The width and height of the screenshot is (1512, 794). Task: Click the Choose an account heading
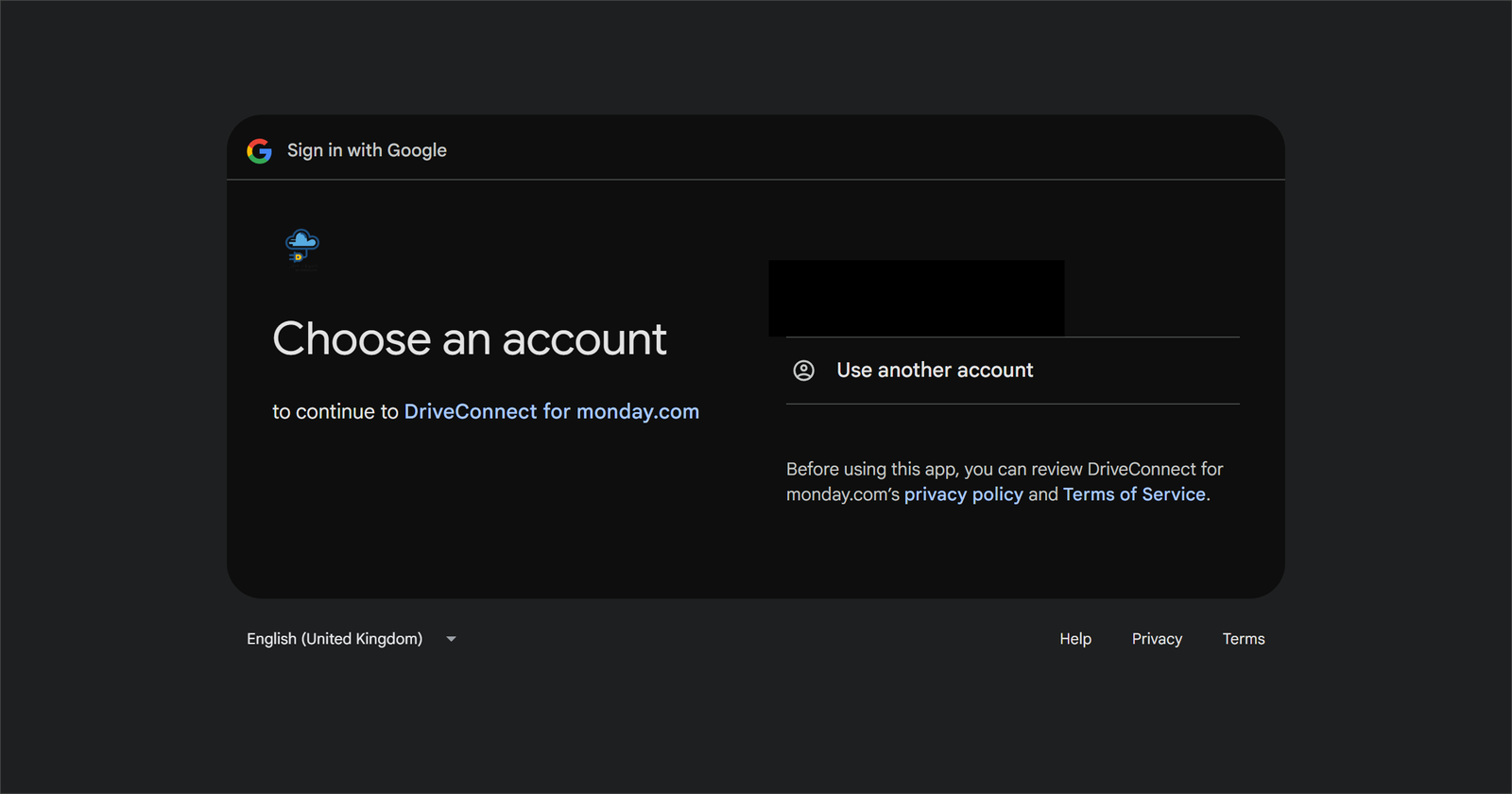tap(470, 338)
